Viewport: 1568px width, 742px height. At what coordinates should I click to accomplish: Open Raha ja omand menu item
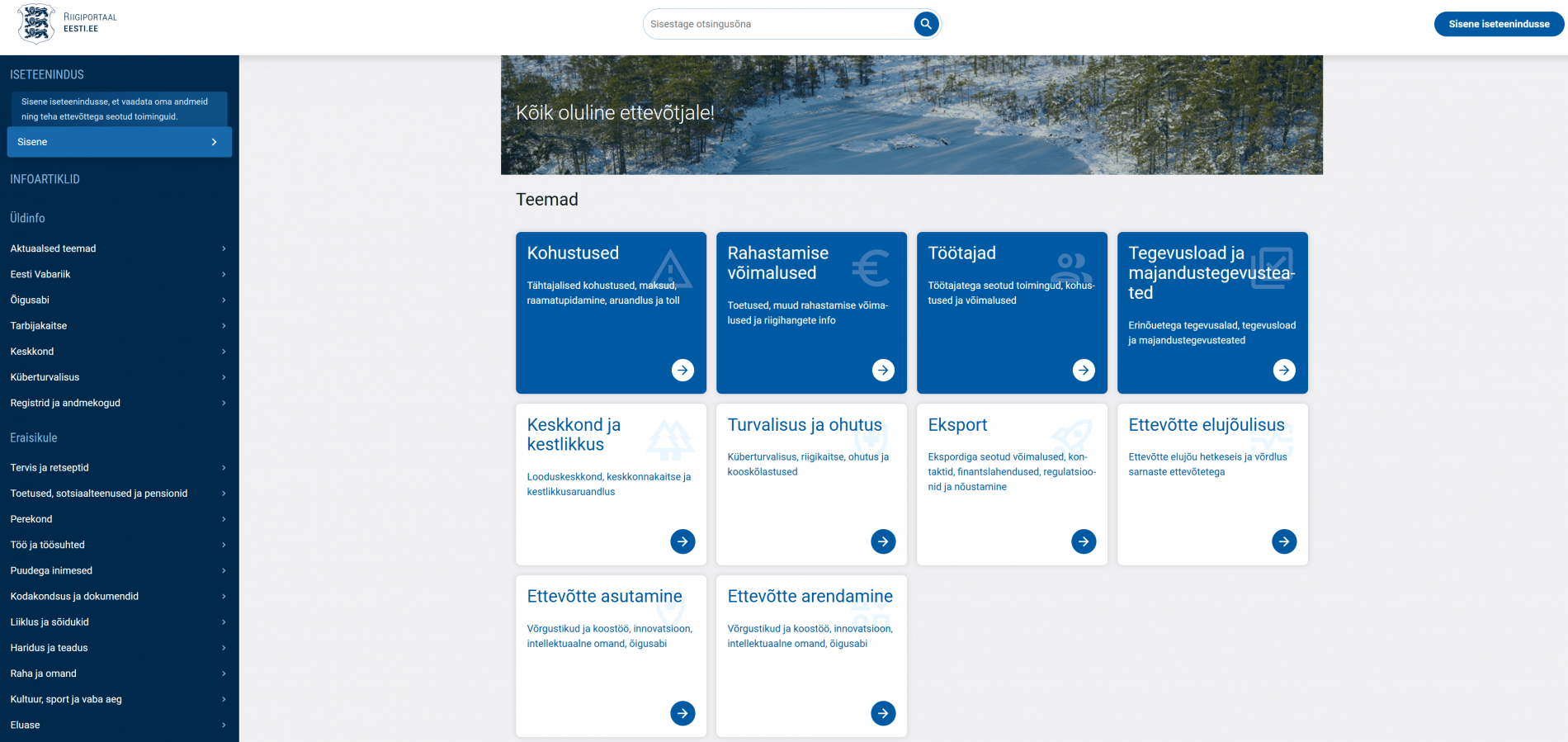[44, 673]
